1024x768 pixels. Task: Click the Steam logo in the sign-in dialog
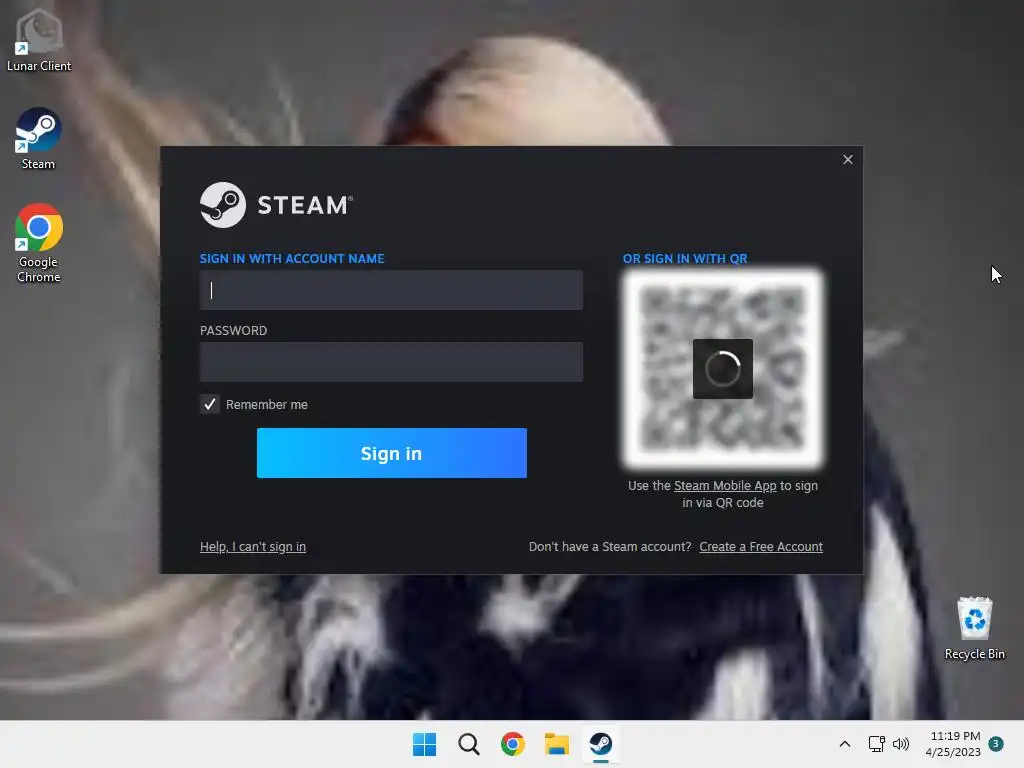276,205
